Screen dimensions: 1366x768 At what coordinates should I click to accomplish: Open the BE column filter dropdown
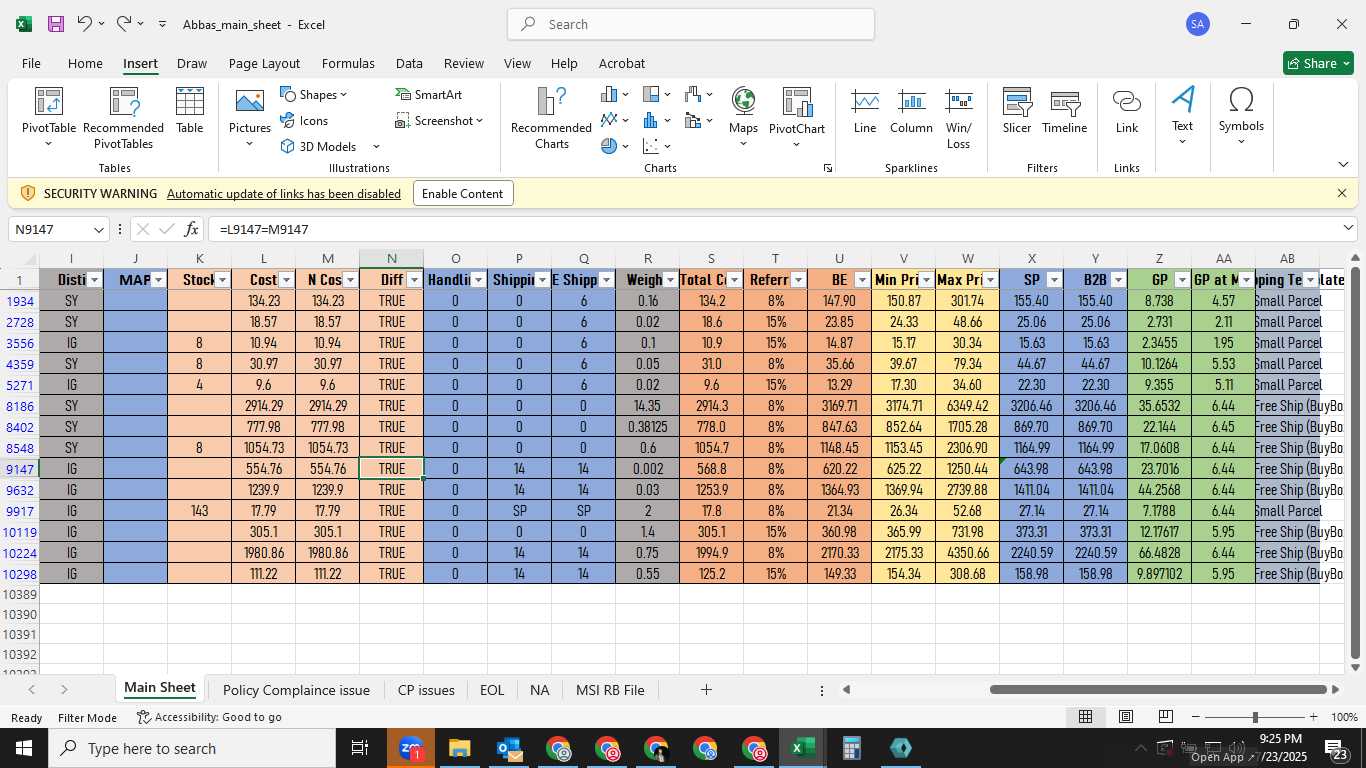(x=862, y=280)
